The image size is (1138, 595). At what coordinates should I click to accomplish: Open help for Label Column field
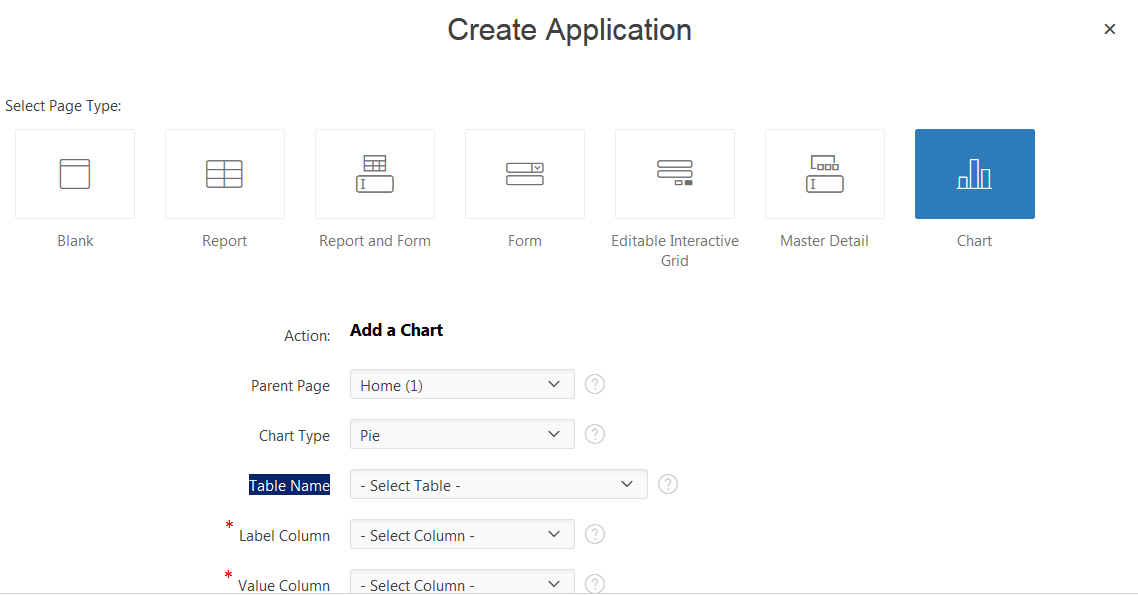click(x=594, y=534)
